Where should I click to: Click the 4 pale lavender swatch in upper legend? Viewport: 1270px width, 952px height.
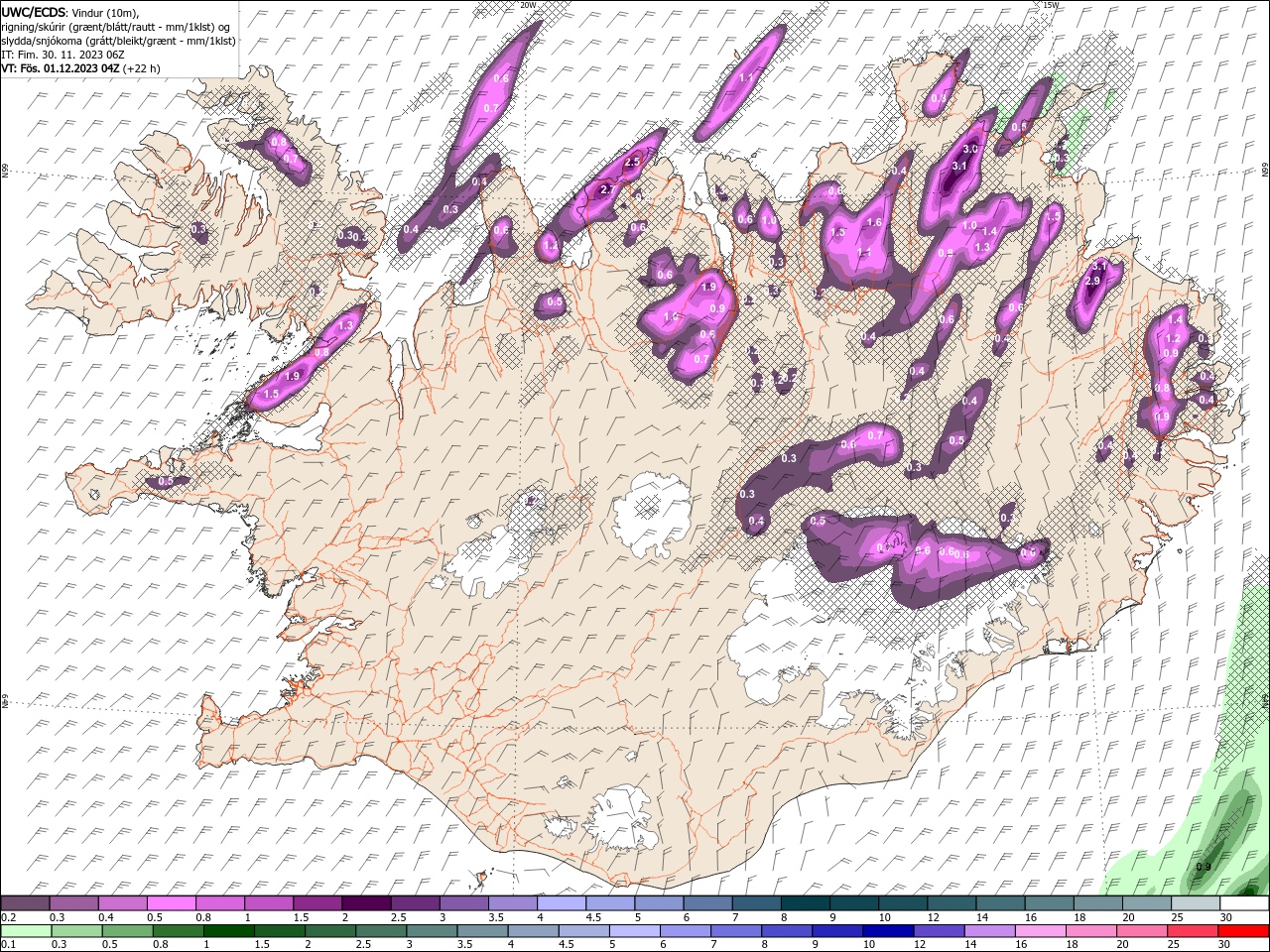click(x=561, y=903)
